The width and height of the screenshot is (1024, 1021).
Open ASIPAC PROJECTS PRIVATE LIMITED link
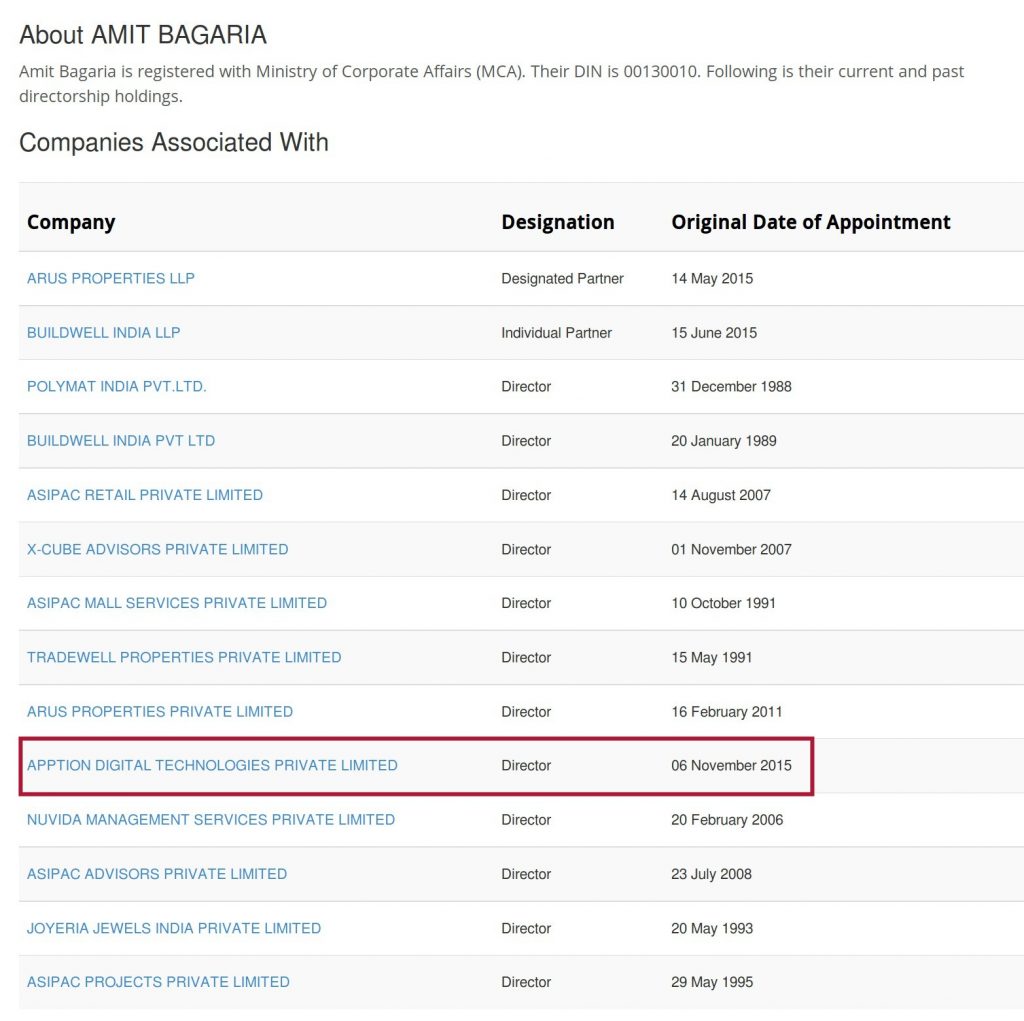(x=158, y=982)
